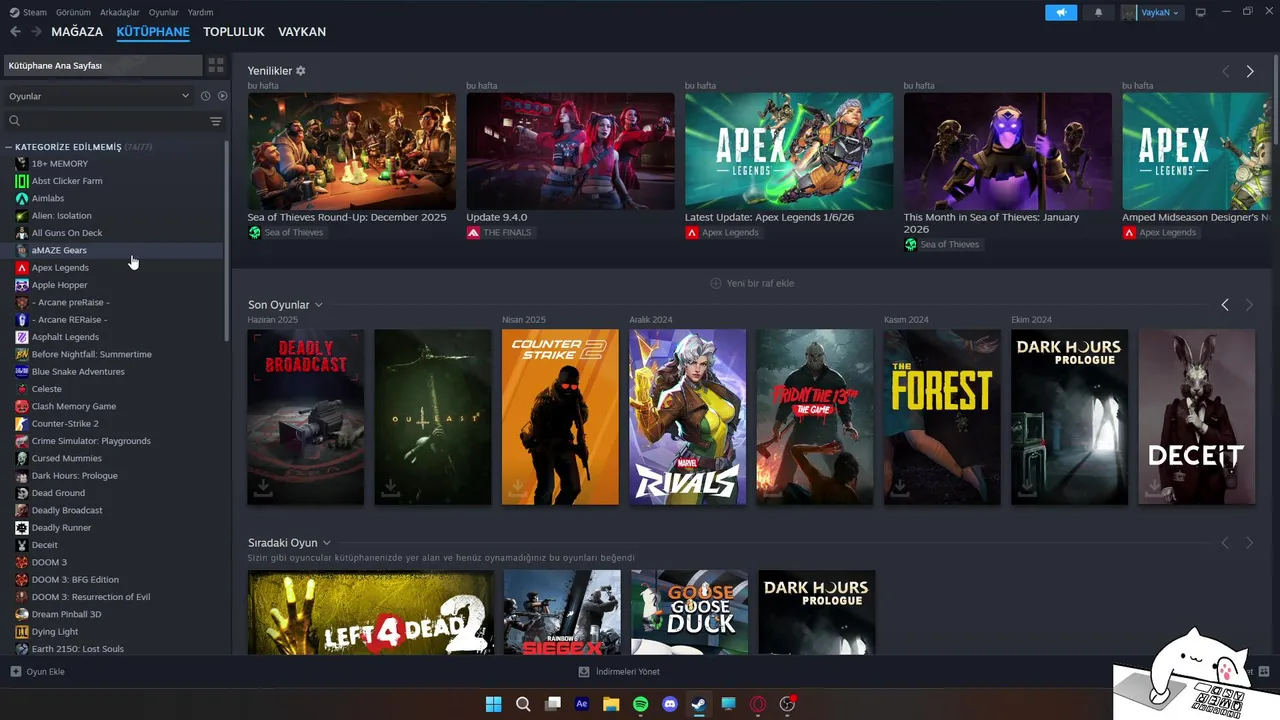Click the Sea of Thieves publisher icon under Round-Up
Image resolution: width=1280 pixels, height=720 pixels.
(x=254, y=232)
